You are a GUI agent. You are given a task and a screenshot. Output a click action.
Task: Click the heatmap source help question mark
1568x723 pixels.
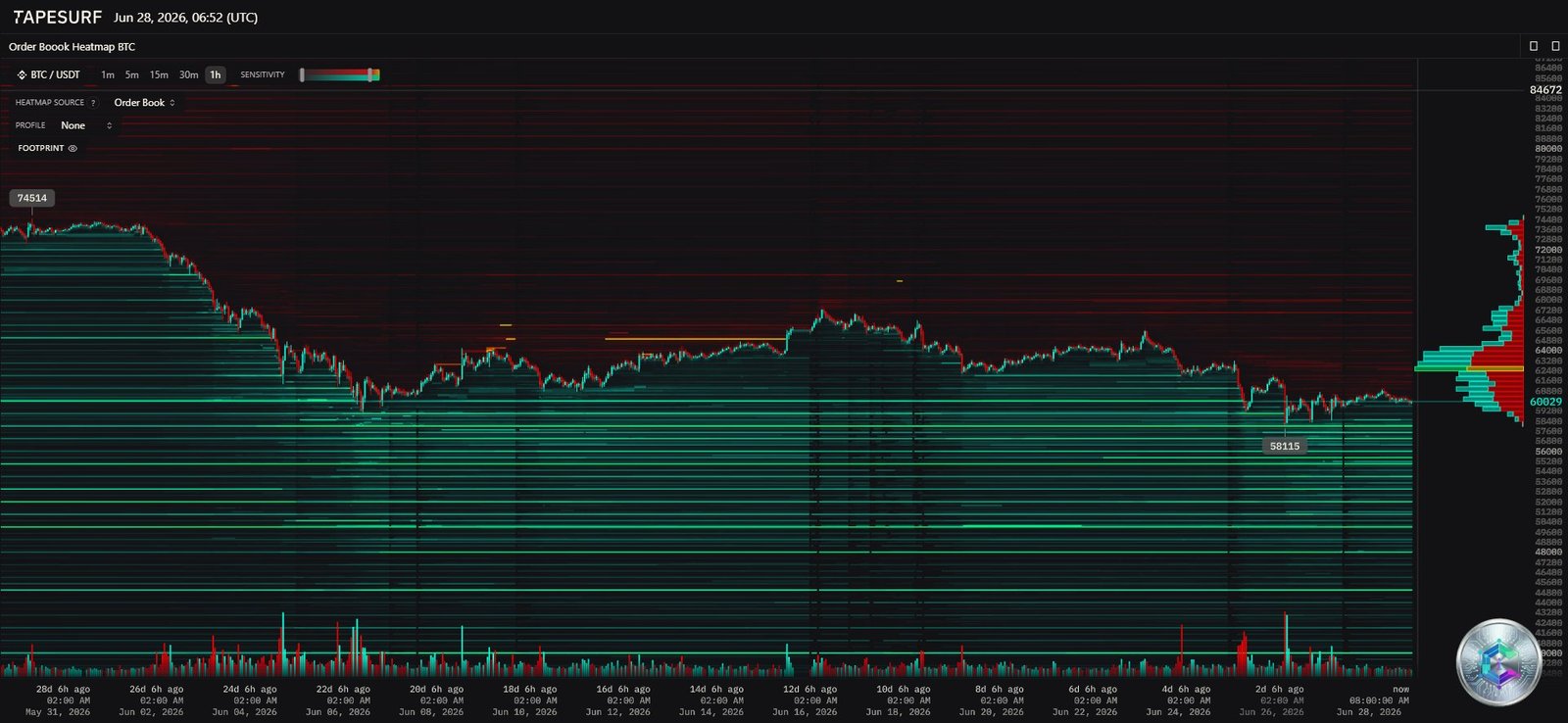[x=93, y=103]
